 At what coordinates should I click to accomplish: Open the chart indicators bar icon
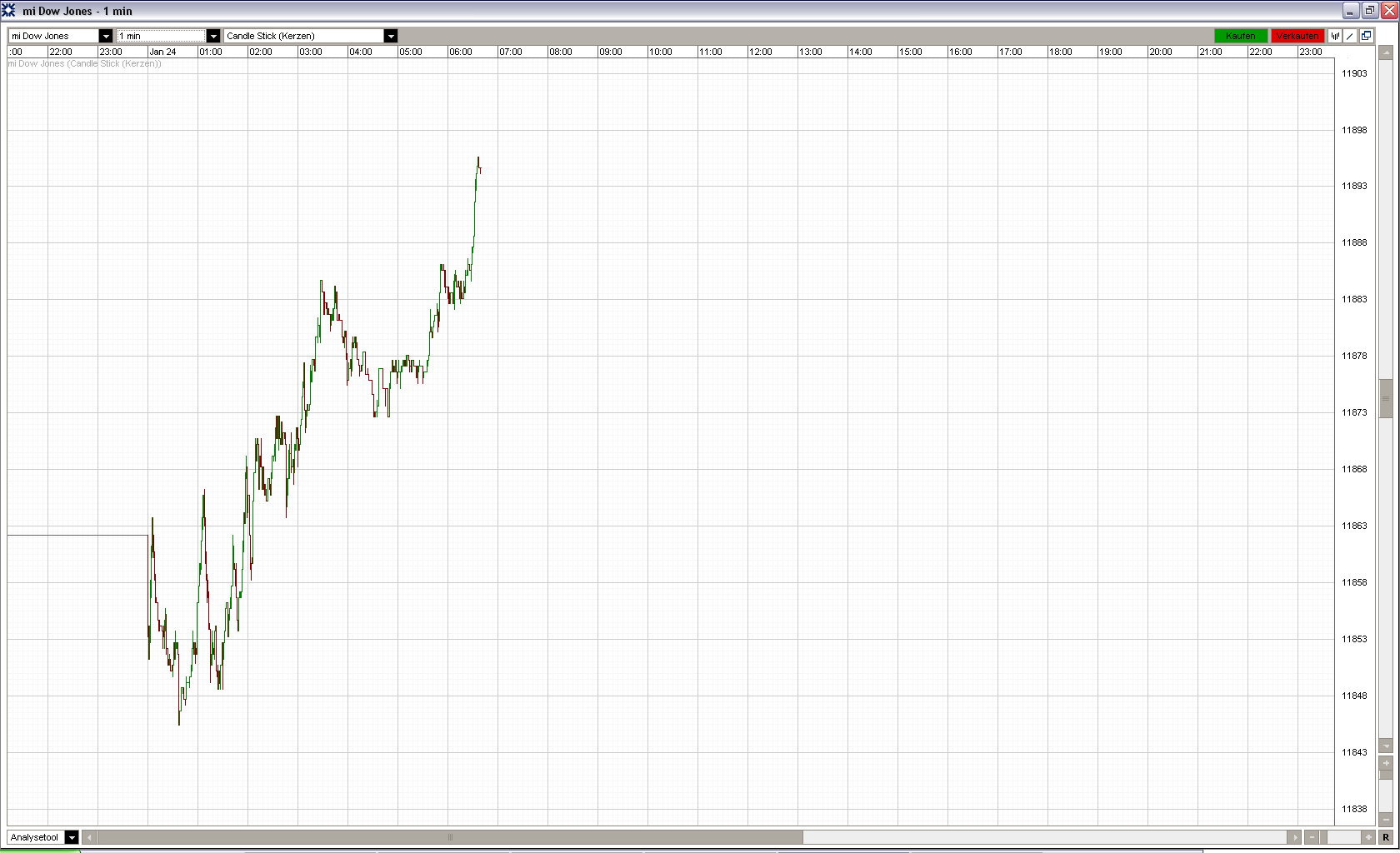(x=1335, y=36)
